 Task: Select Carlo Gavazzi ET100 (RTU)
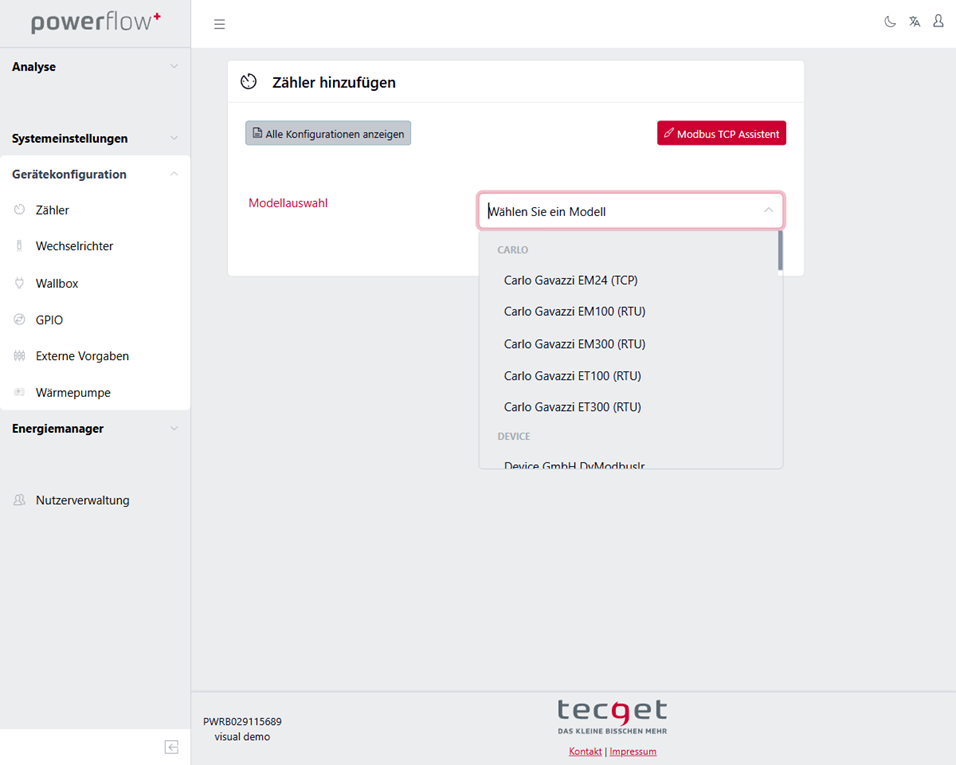coord(629,375)
